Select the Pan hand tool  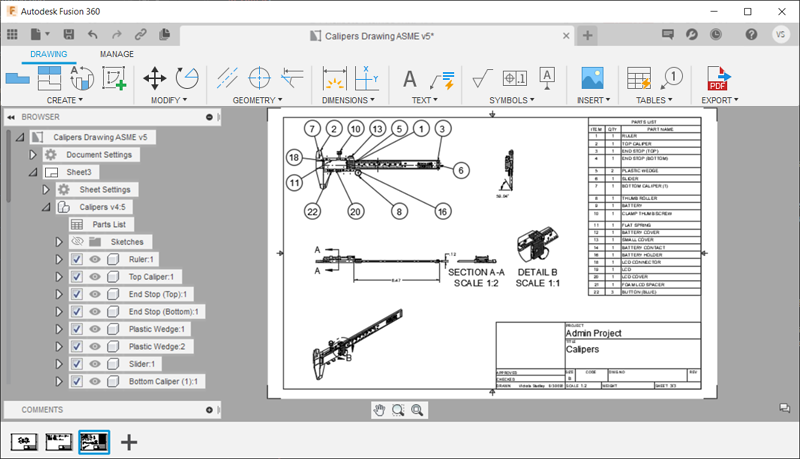[x=379, y=410]
